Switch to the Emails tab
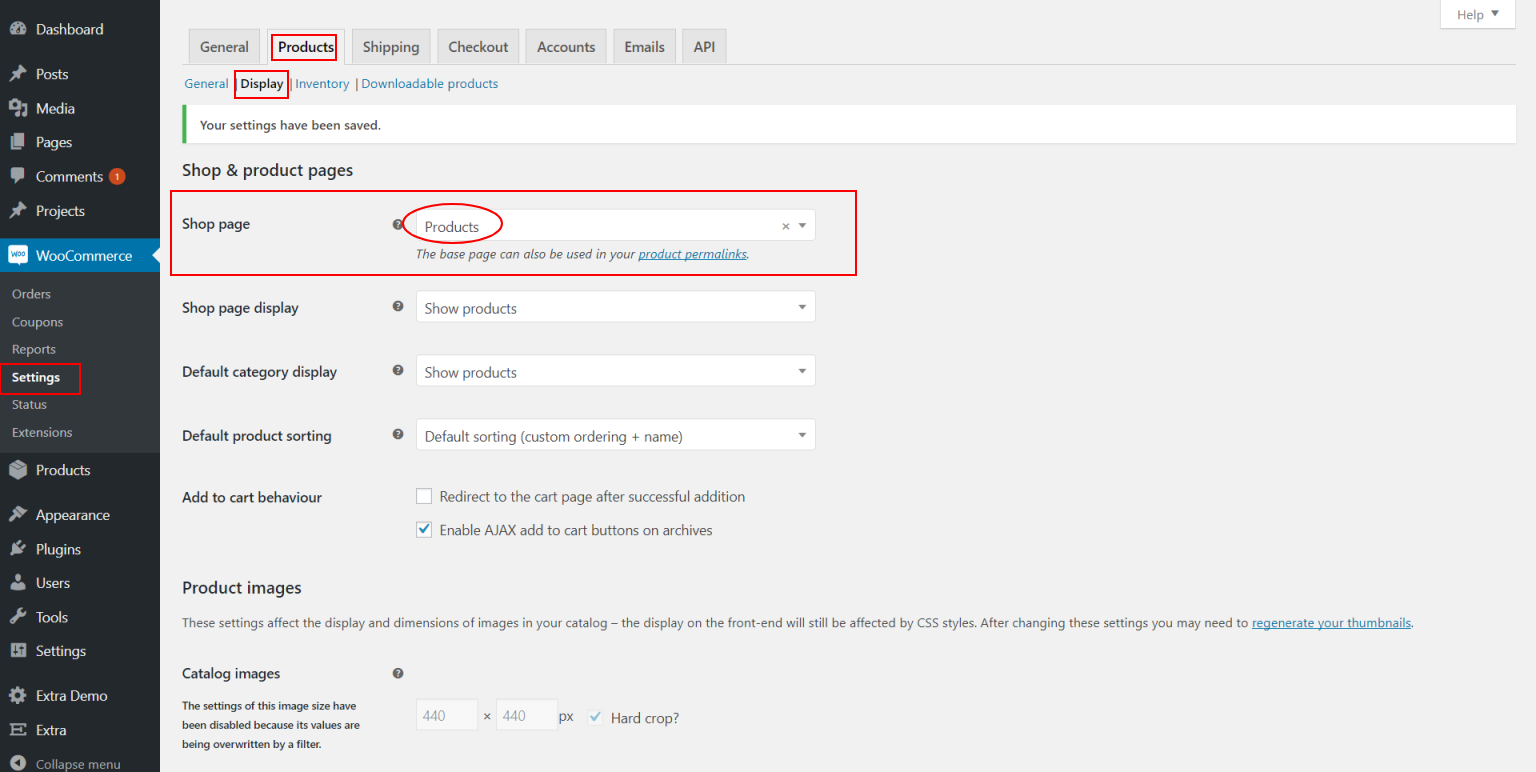Viewport: 1536px width, 772px height. [644, 47]
